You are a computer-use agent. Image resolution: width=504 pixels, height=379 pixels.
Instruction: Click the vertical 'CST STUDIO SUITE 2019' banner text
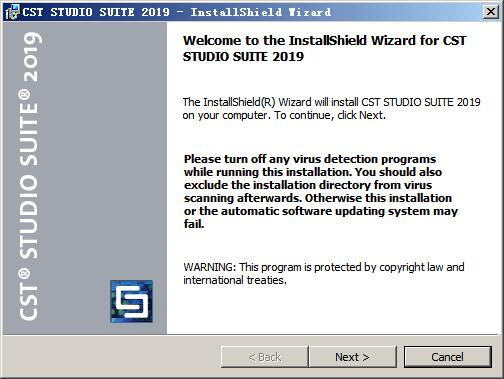click(29, 176)
